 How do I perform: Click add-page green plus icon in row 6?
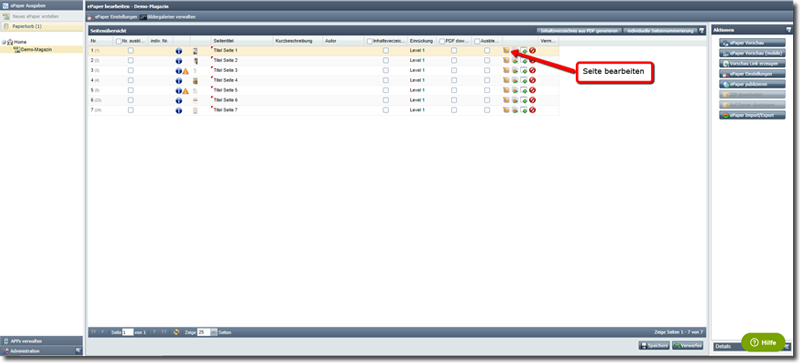pyautogui.click(x=523, y=100)
